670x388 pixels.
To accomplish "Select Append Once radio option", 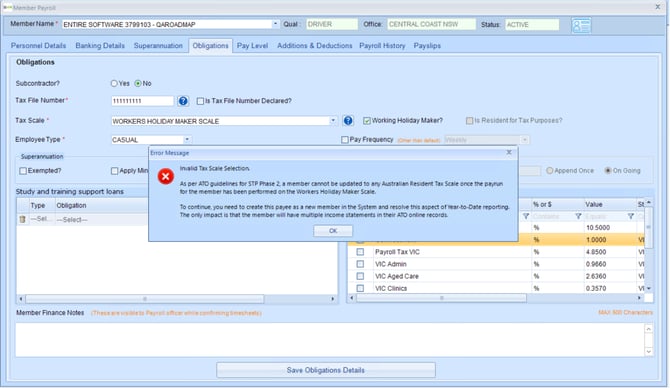I will 550,170.
